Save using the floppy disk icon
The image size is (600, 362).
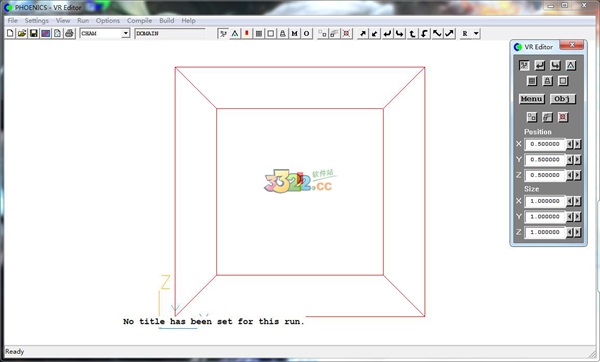[x=34, y=34]
